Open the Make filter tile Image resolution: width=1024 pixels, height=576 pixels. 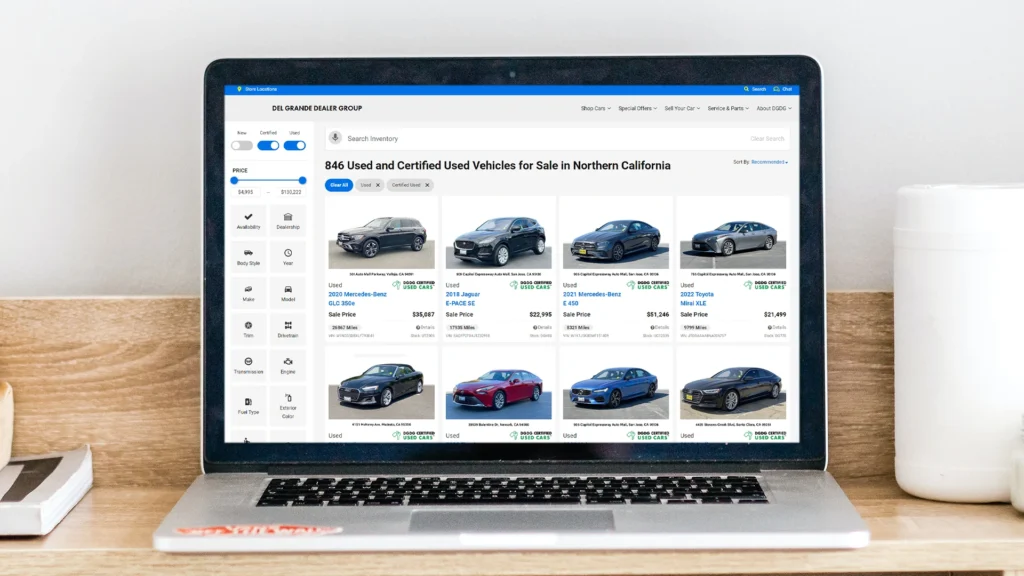248,293
